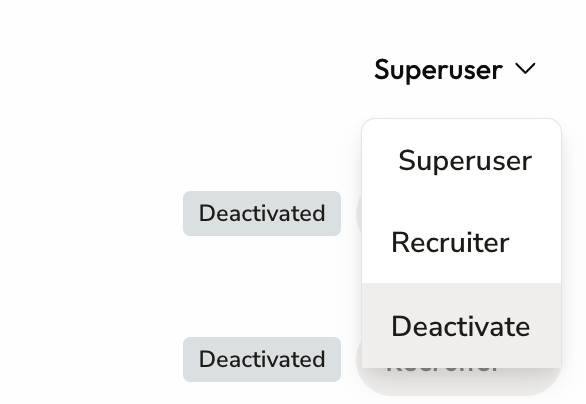Click the bold Superuser label at top
The image size is (586, 404).
point(438,70)
